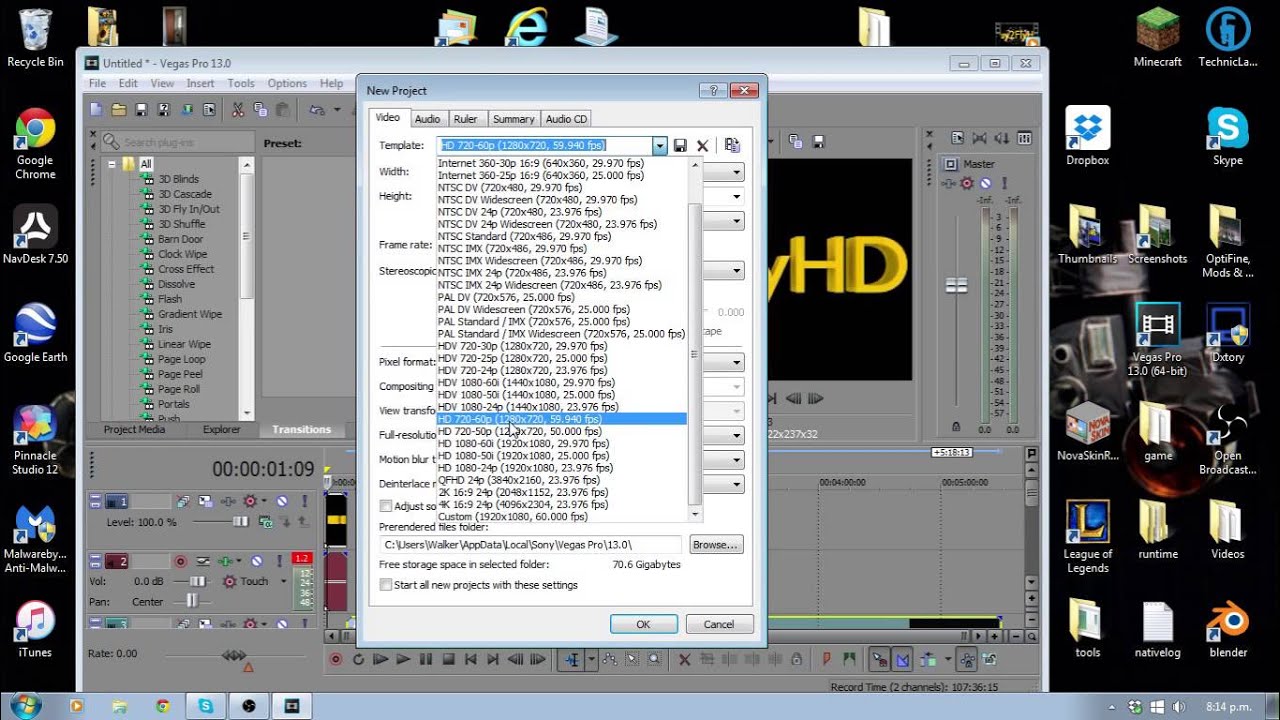Click the Delete X icon in edit toolbar

click(685, 659)
